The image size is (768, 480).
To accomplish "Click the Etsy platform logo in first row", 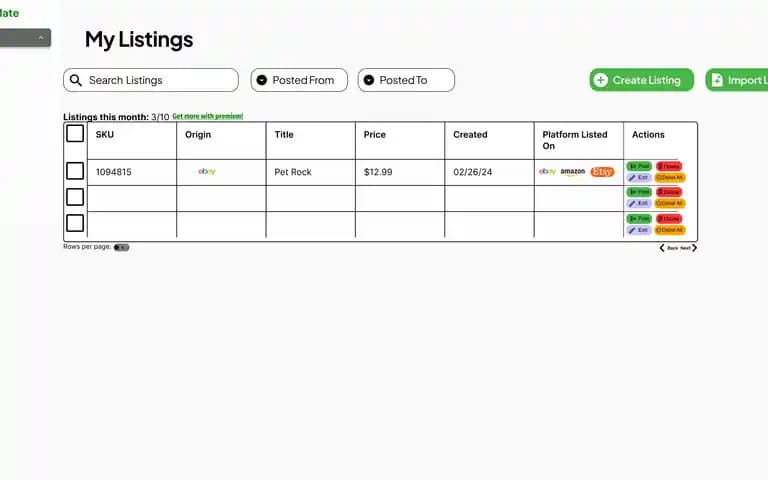I will pos(602,172).
